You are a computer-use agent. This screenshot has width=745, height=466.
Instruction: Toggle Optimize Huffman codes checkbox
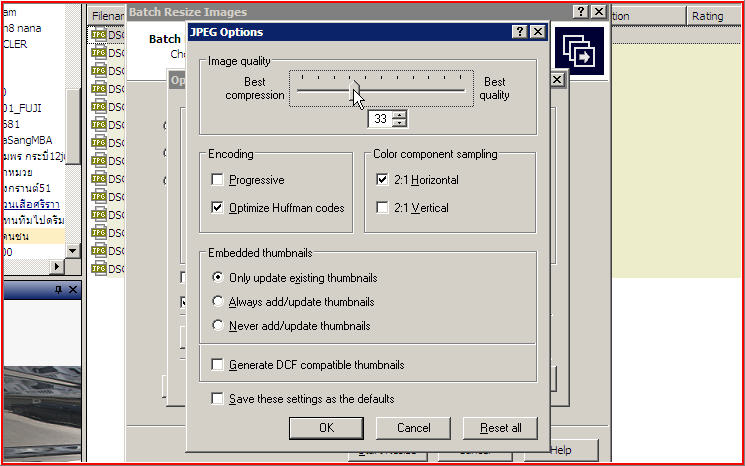pos(217,208)
